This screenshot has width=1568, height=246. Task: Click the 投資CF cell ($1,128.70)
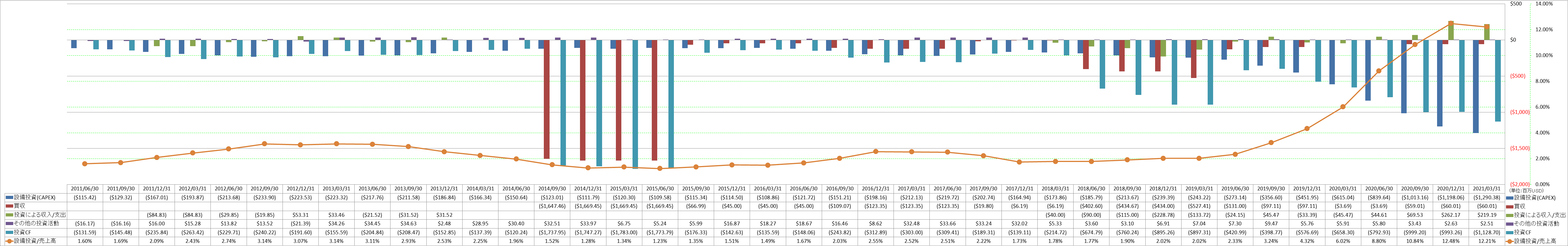click(x=1487, y=232)
